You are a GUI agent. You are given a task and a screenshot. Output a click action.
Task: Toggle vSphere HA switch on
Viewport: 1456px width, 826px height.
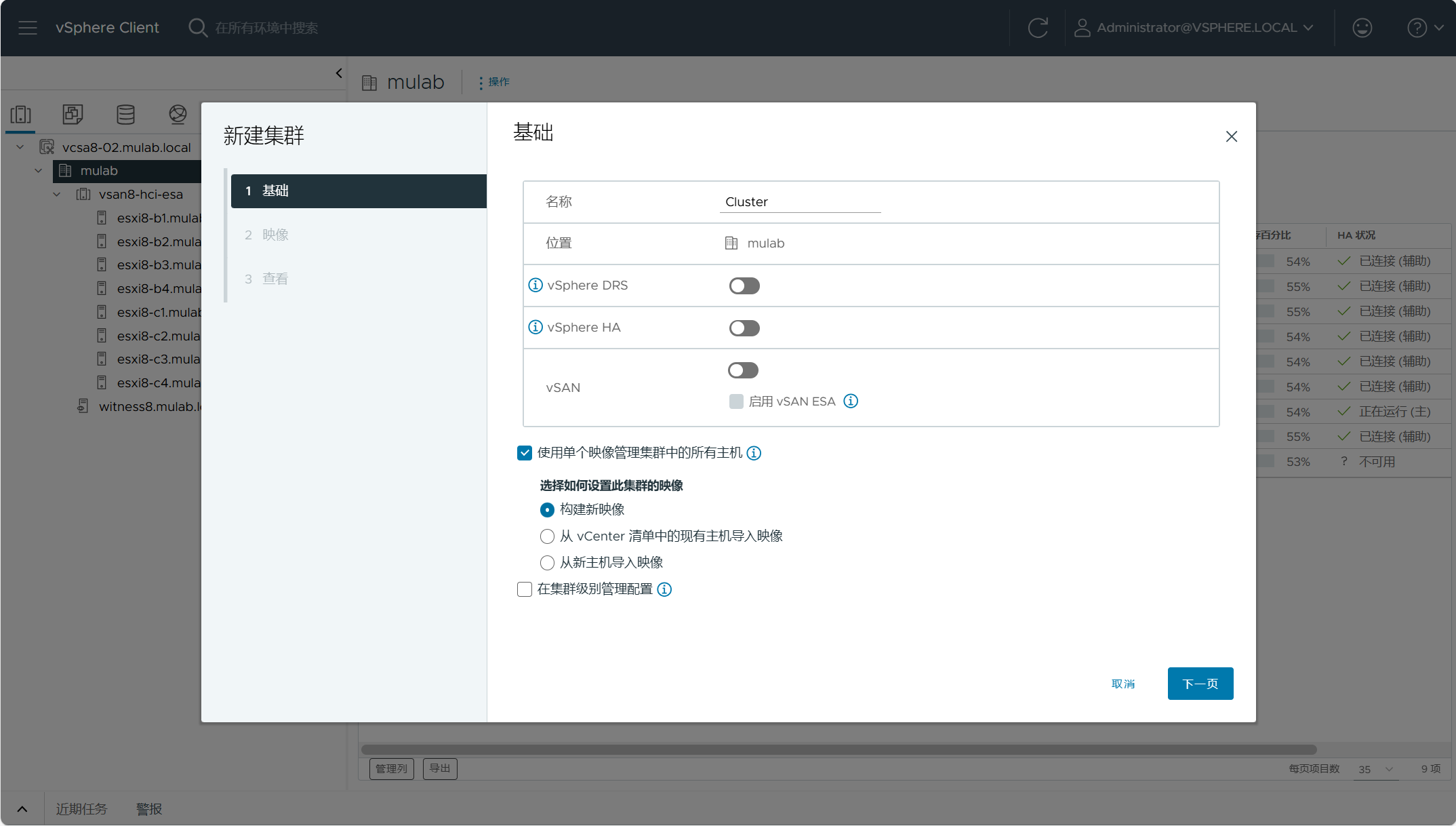pos(744,328)
